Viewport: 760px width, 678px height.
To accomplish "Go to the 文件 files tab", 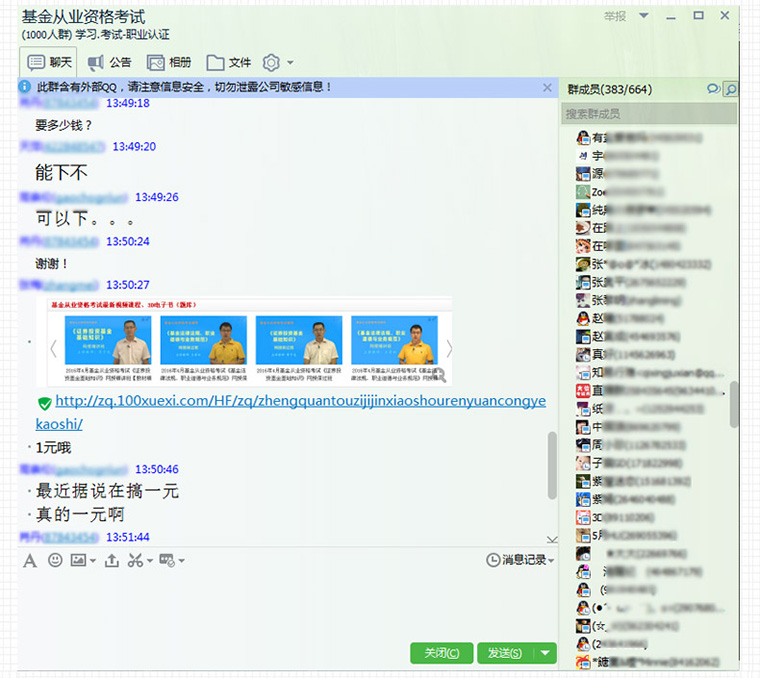I will coord(229,62).
